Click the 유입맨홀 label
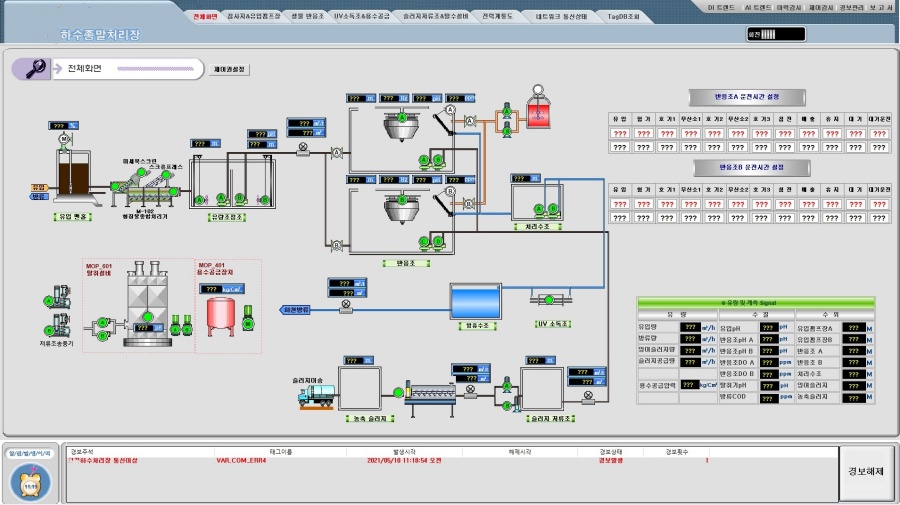Viewport: 900px width, 505px height. coord(72,217)
